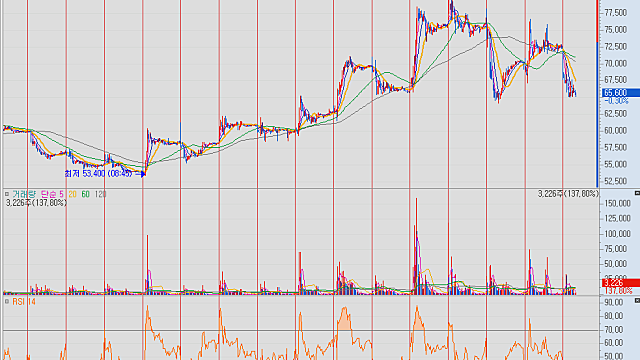Screen dimensions: 640x360
Task: Select the green 60 moving average legend label
Action: 85,194
